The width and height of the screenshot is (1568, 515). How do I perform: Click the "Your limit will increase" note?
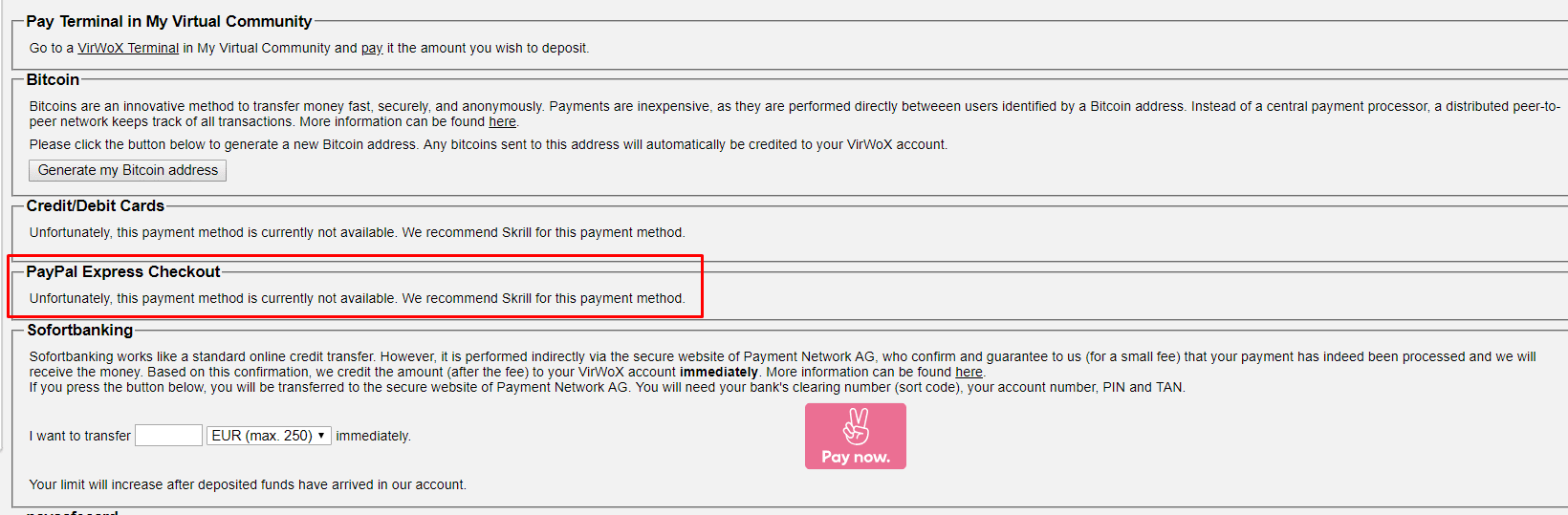(248, 484)
